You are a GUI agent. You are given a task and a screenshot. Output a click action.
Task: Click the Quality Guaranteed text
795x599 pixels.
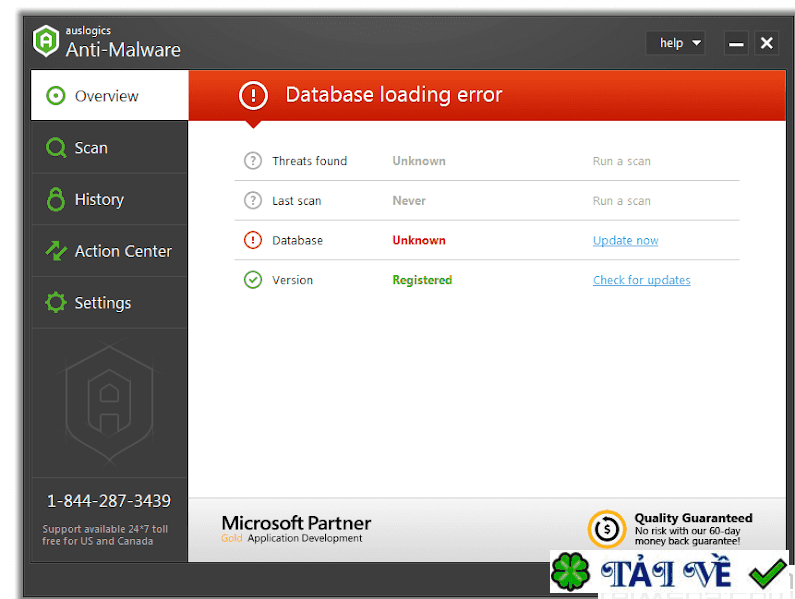point(693,518)
